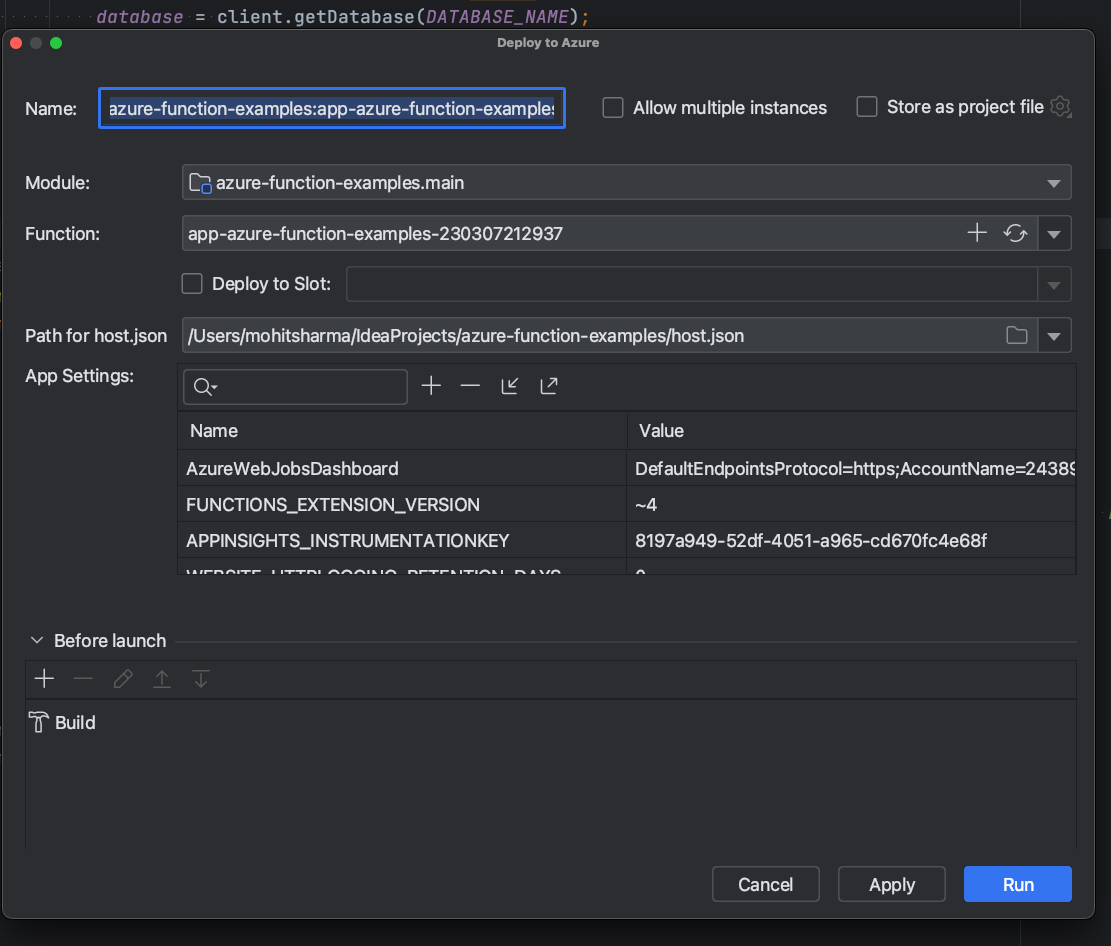Screen dimensions: 1111x946
Task: Expand the Function selection dropdown
Action: tap(1054, 233)
